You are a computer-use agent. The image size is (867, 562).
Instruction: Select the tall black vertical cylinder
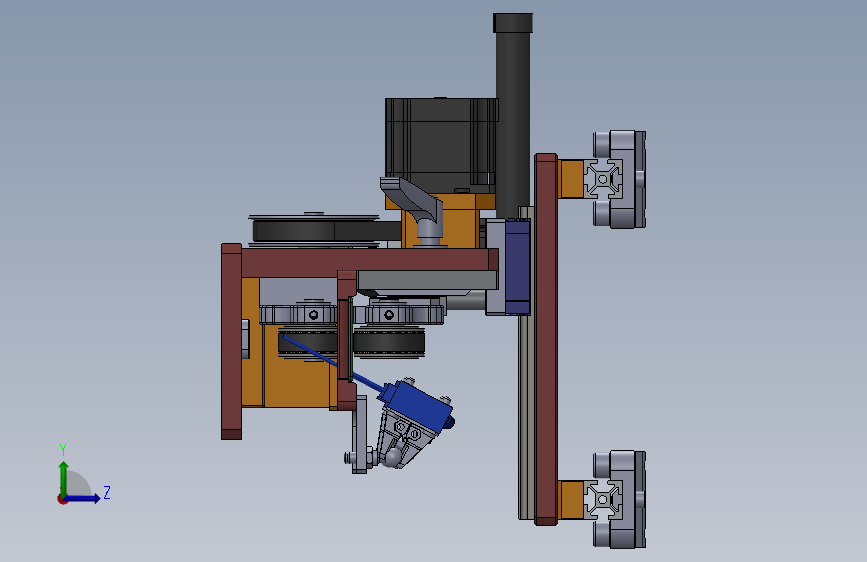(x=513, y=115)
